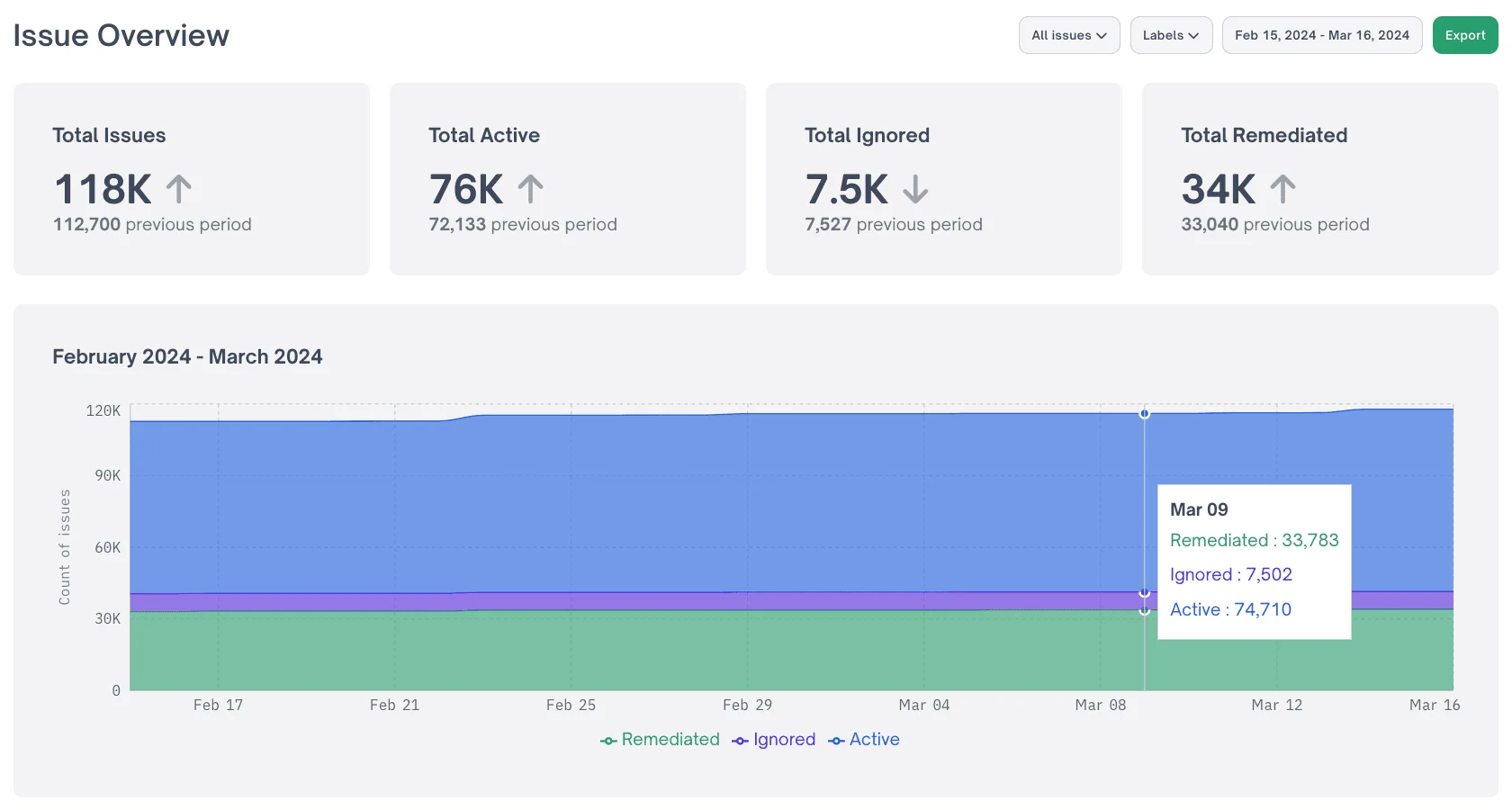The width and height of the screenshot is (1512, 810).
Task: Select the Total Issues summary card
Action: (x=191, y=179)
